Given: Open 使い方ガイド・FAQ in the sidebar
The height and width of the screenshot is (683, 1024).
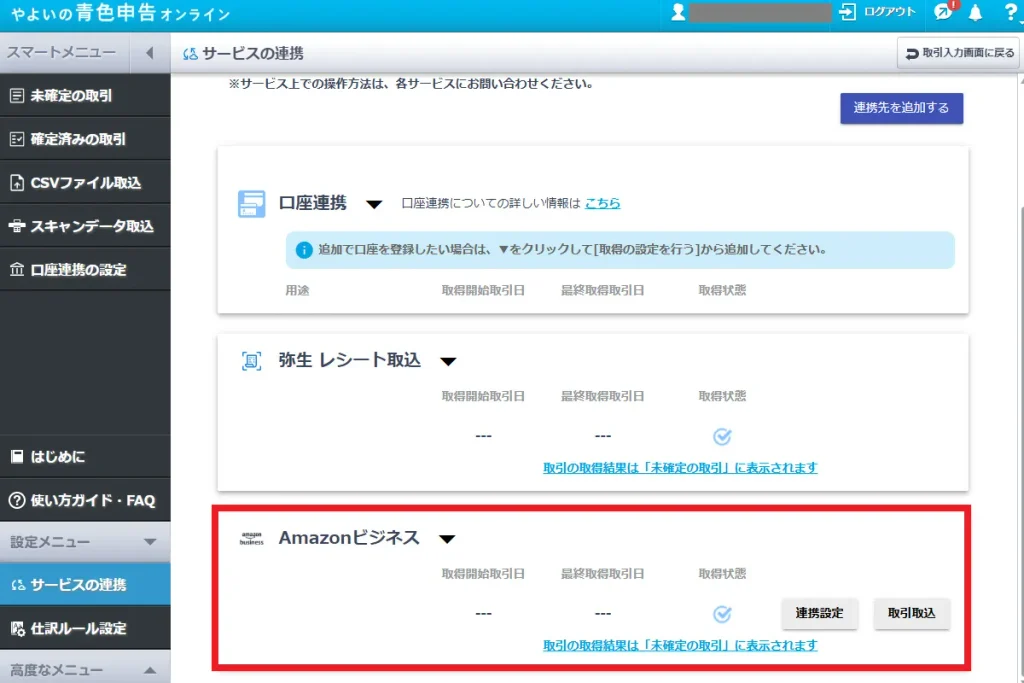Looking at the screenshot, I should tap(85, 500).
